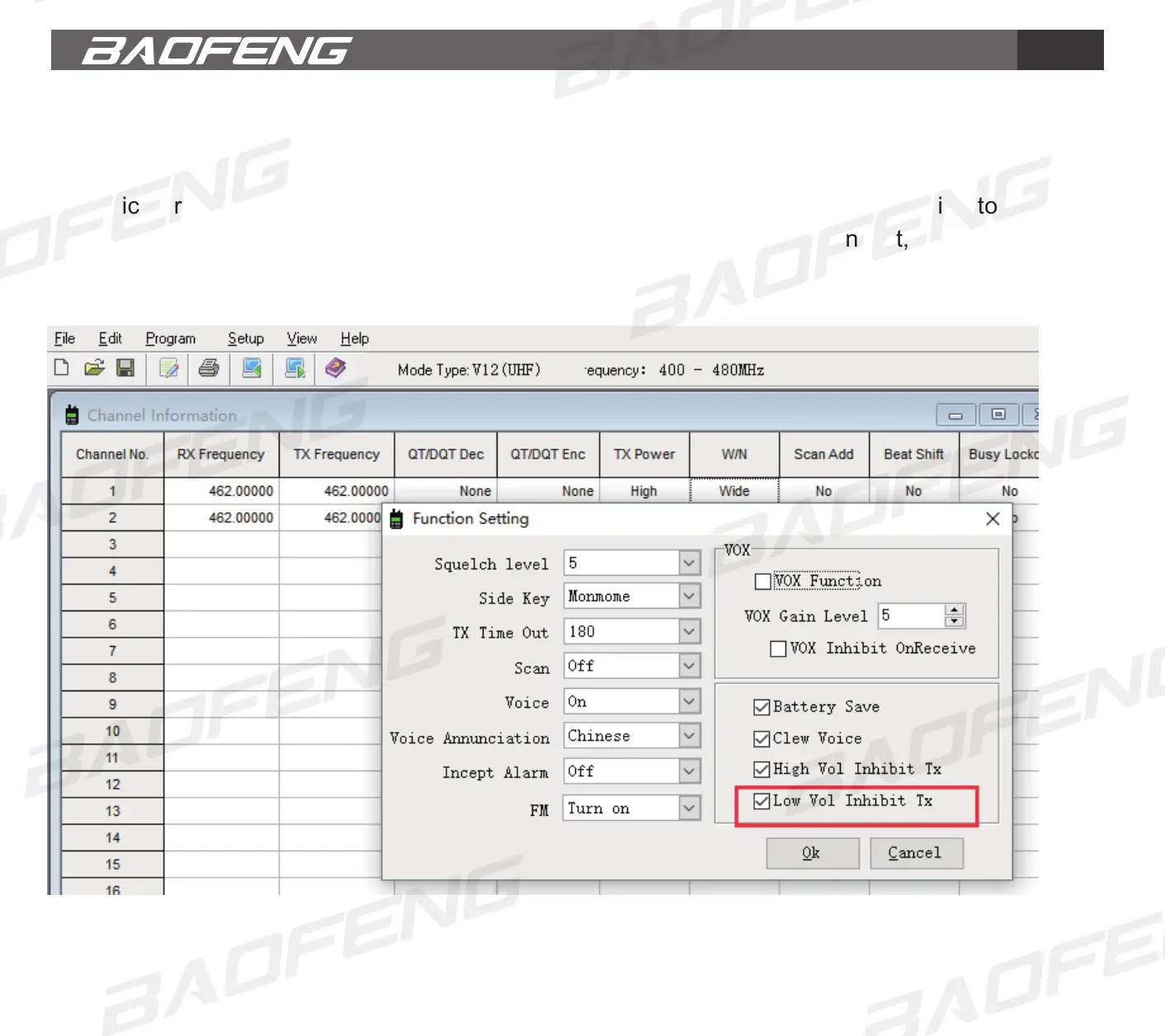The width and height of the screenshot is (1165, 1036).
Task: Restore the Channel Information window
Action: pyautogui.click(x=998, y=415)
